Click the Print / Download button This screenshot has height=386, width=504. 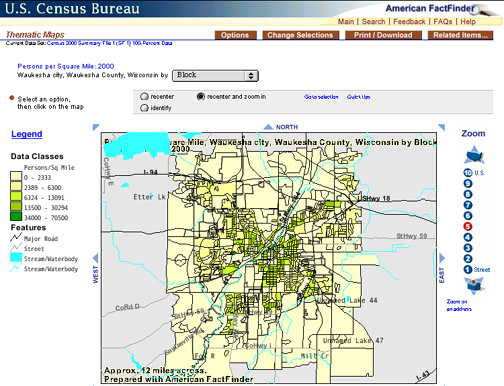click(x=383, y=35)
